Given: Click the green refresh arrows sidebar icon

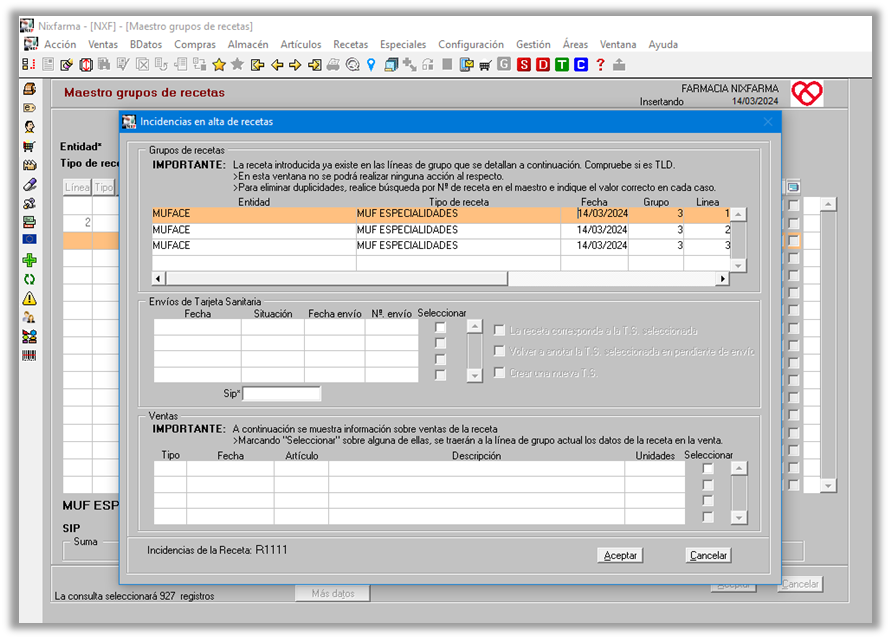Looking at the screenshot, I should (x=30, y=279).
